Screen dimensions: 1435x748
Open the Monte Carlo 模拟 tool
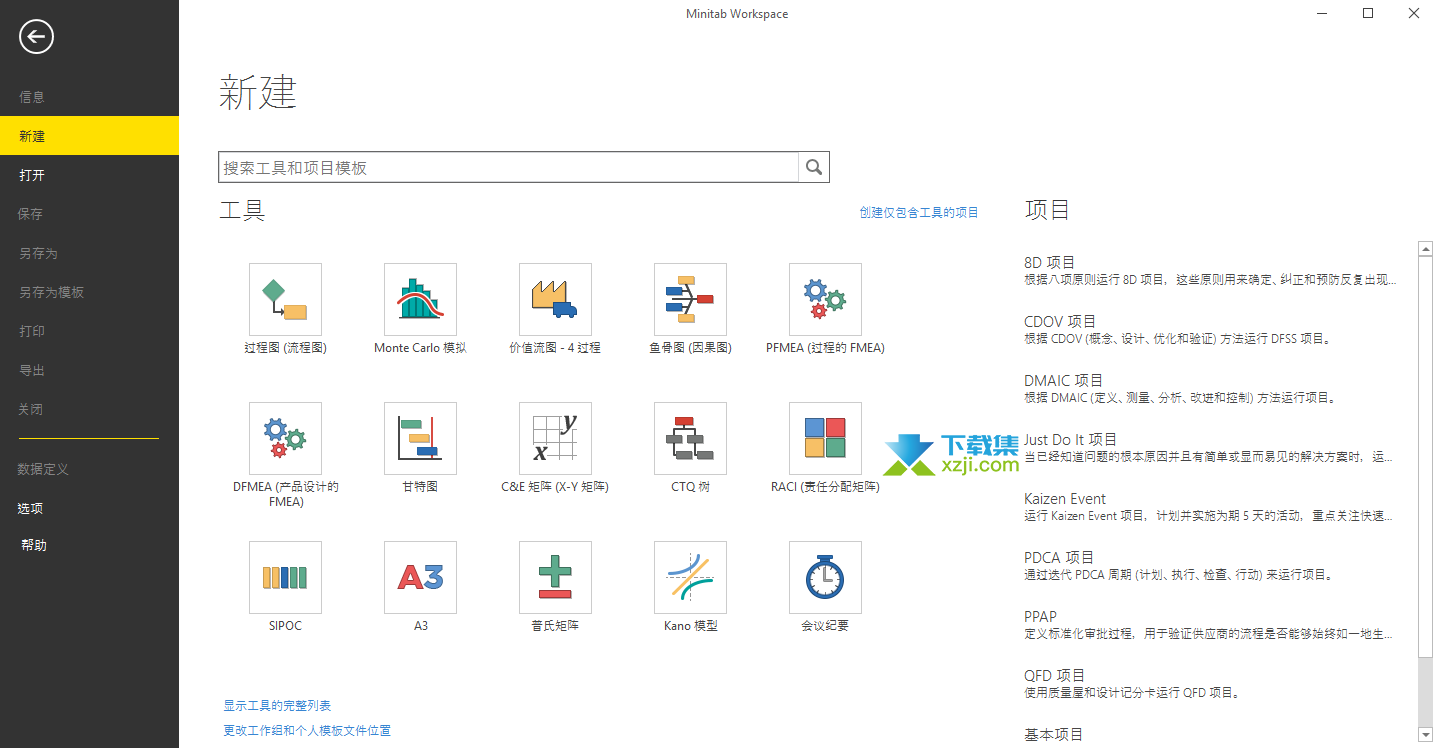419,299
